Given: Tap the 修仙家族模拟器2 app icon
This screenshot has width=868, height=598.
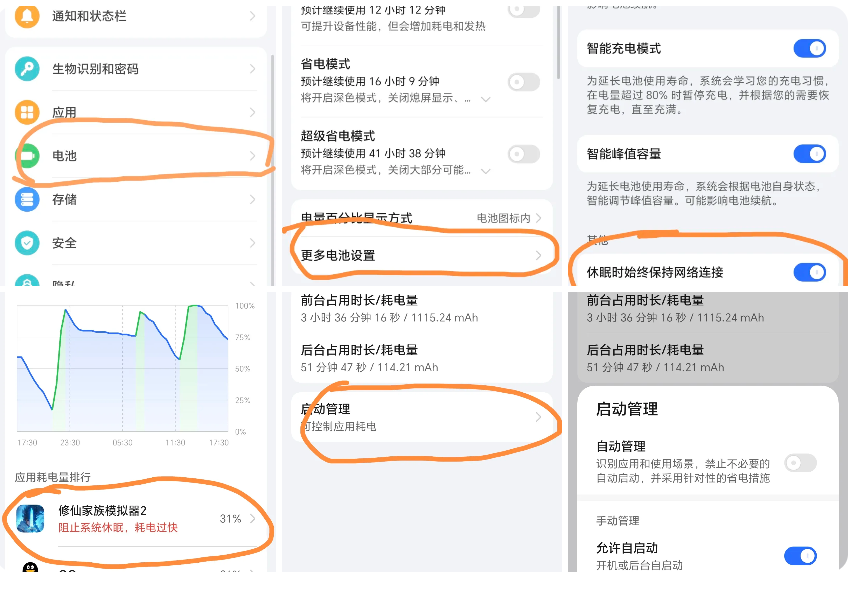Looking at the screenshot, I should (31, 518).
